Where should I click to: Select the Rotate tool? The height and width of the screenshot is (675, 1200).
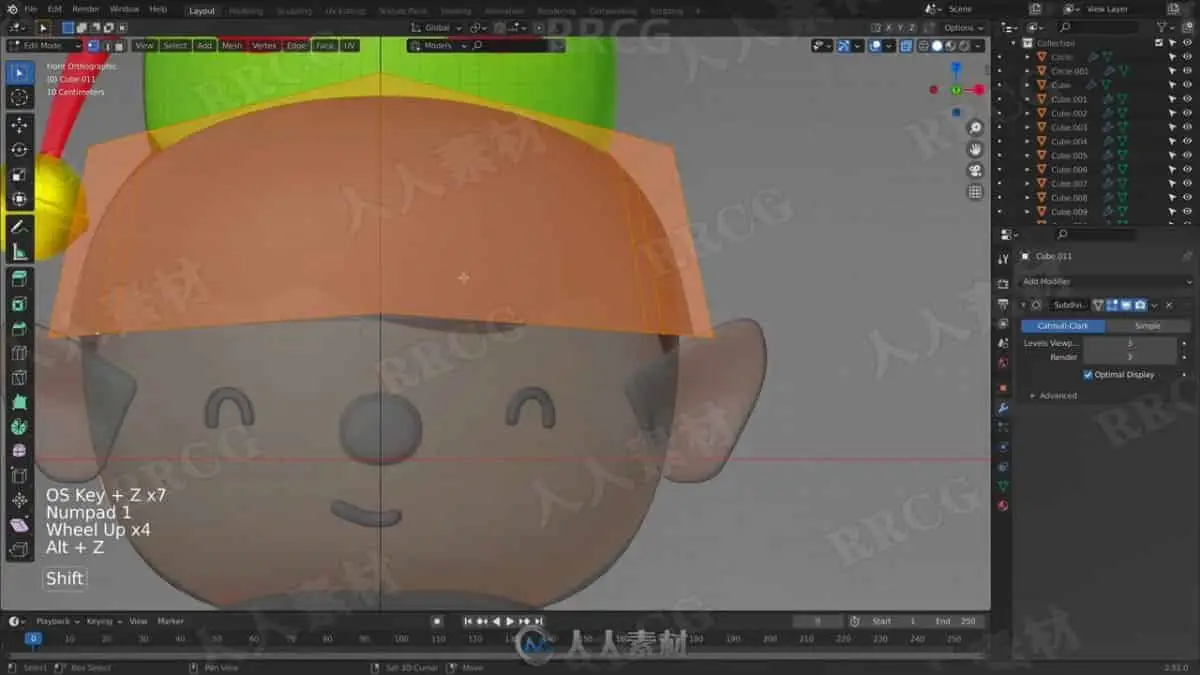point(19,150)
